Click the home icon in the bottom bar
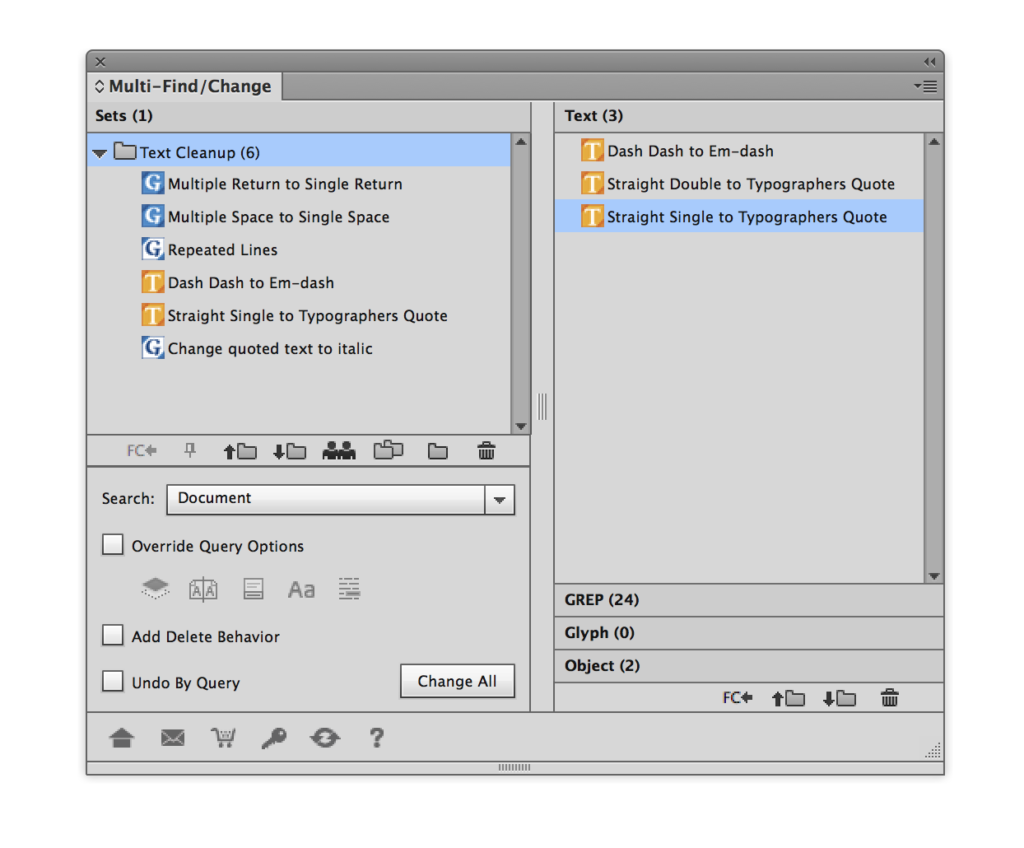Image resolution: width=1024 pixels, height=848 pixels. click(x=122, y=738)
